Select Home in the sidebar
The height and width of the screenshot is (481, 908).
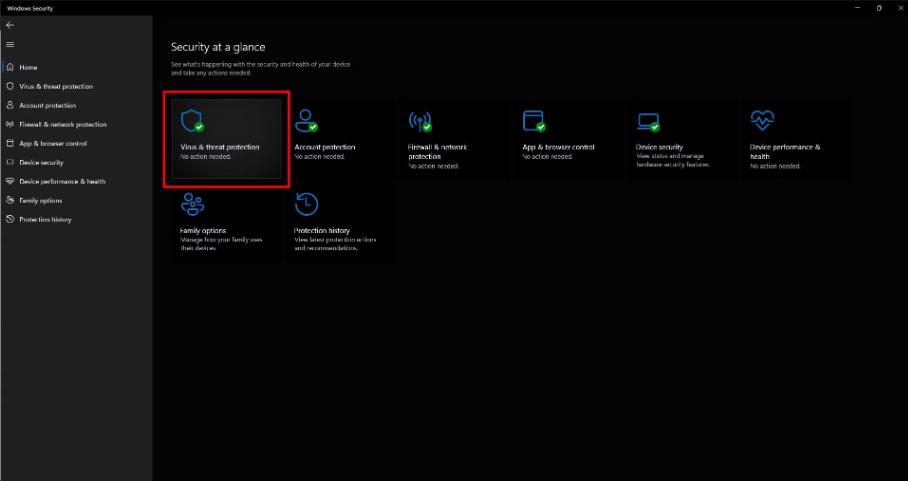[28, 67]
